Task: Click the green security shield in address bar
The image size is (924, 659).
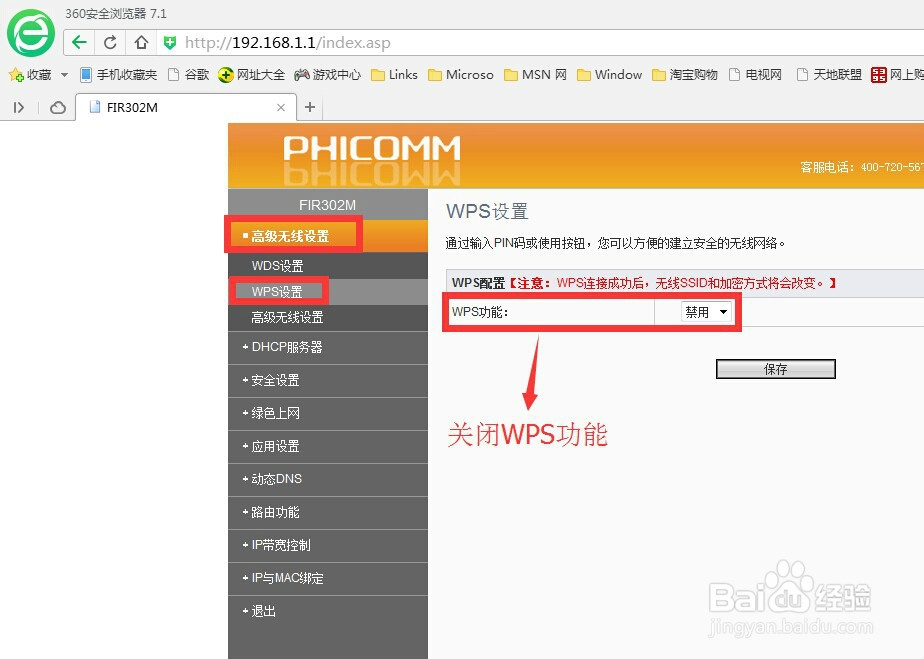Action: (x=170, y=42)
